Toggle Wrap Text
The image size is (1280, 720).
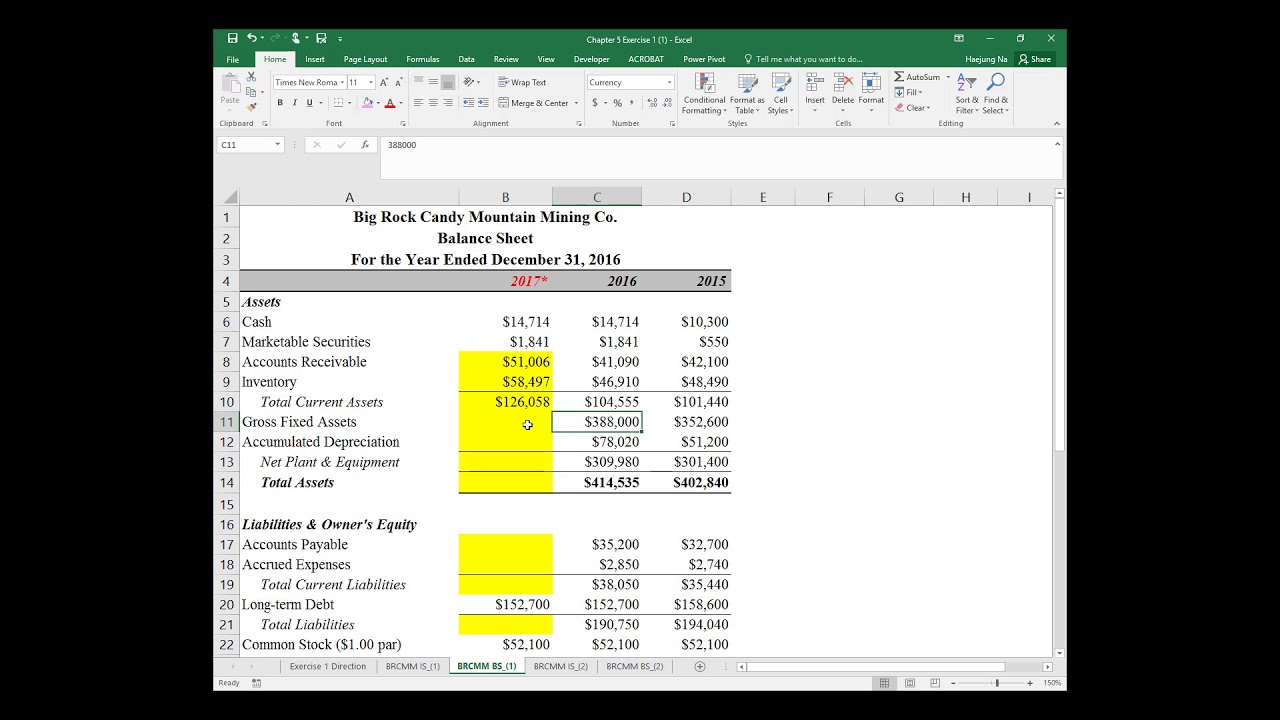(x=523, y=82)
